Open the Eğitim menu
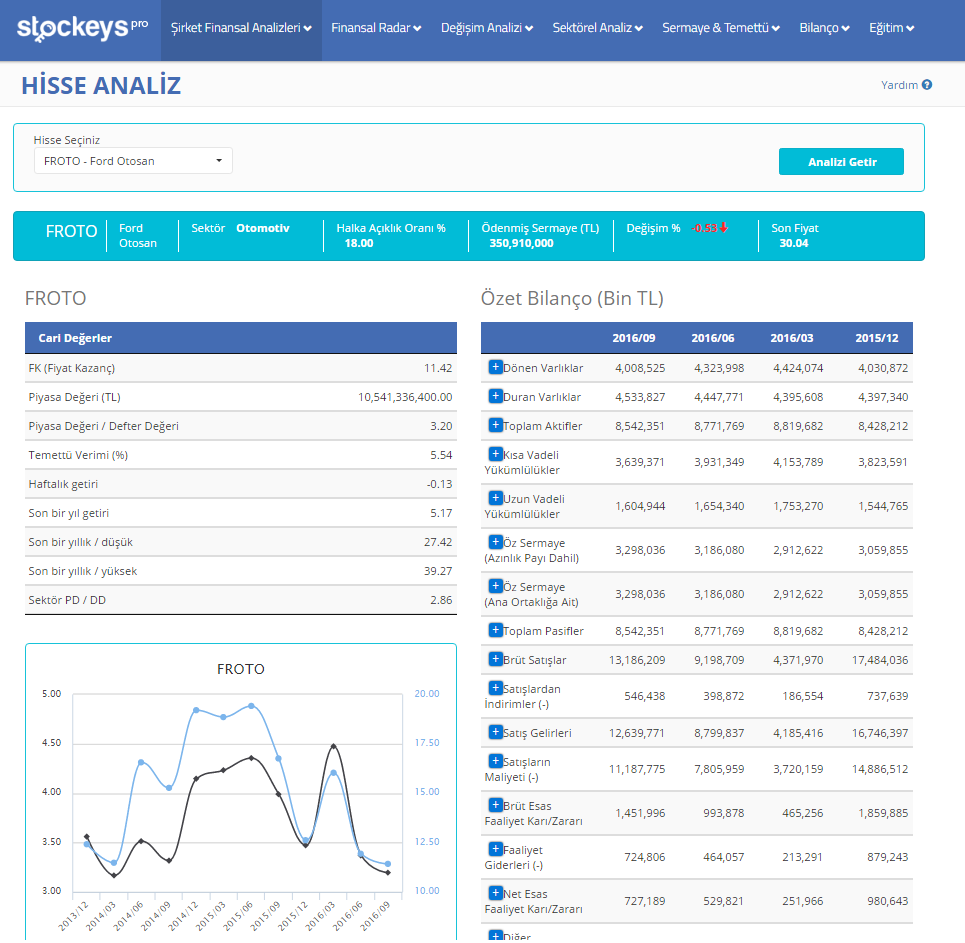965x943 pixels. (891, 28)
